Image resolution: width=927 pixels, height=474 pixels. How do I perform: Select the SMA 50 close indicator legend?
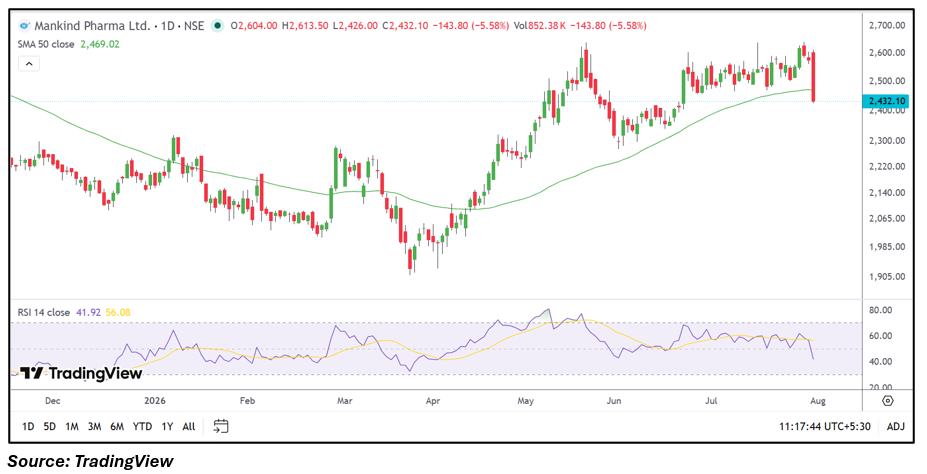pyautogui.click(x=46, y=44)
